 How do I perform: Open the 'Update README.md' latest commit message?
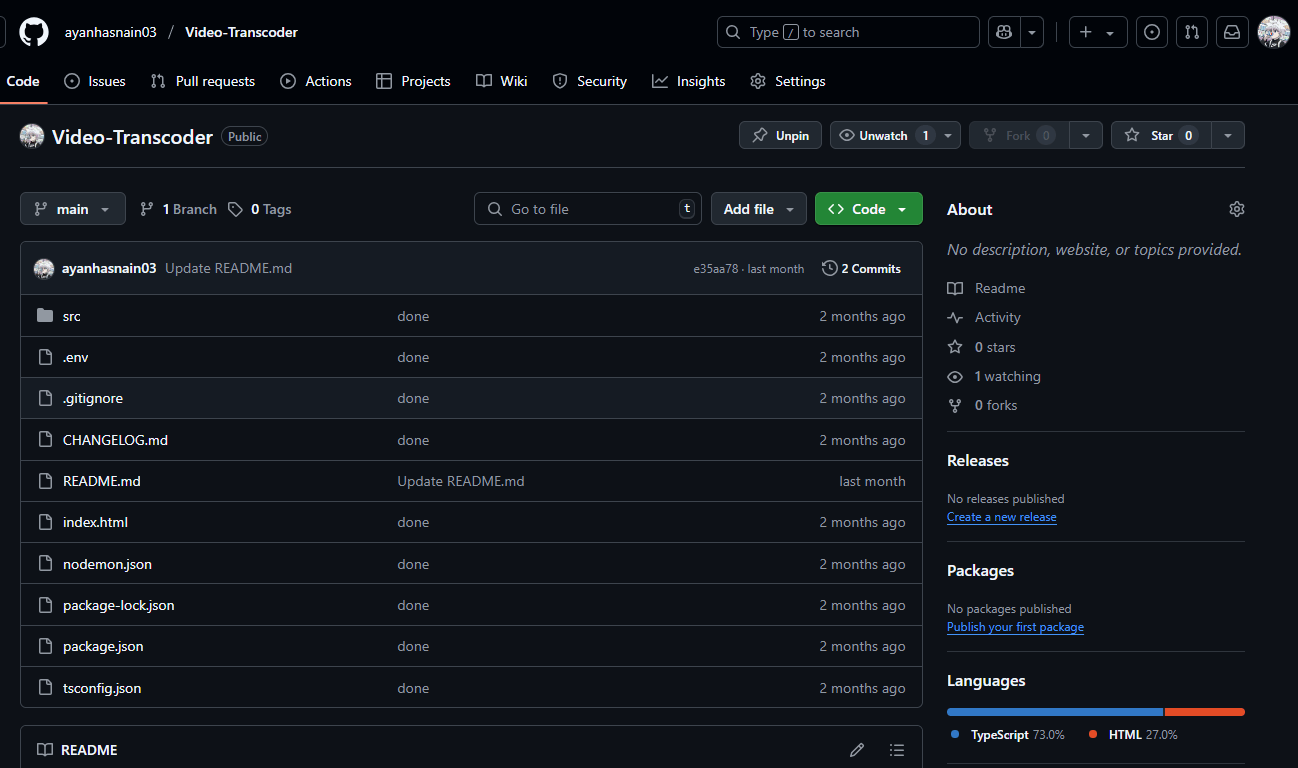coord(228,268)
